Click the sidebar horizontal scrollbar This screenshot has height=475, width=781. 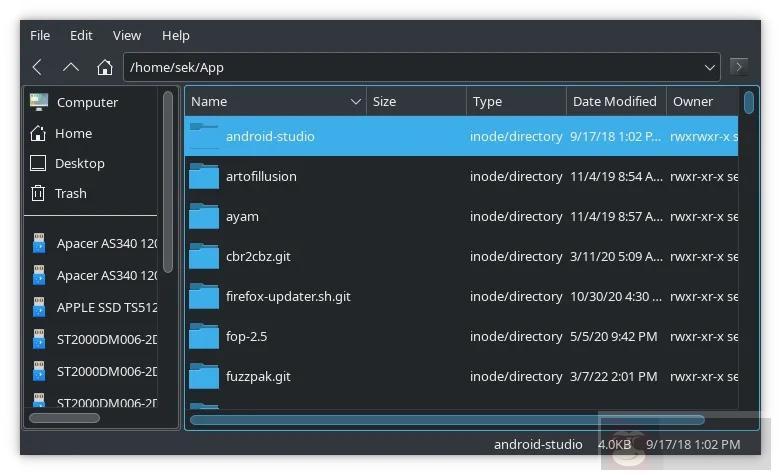[64, 418]
